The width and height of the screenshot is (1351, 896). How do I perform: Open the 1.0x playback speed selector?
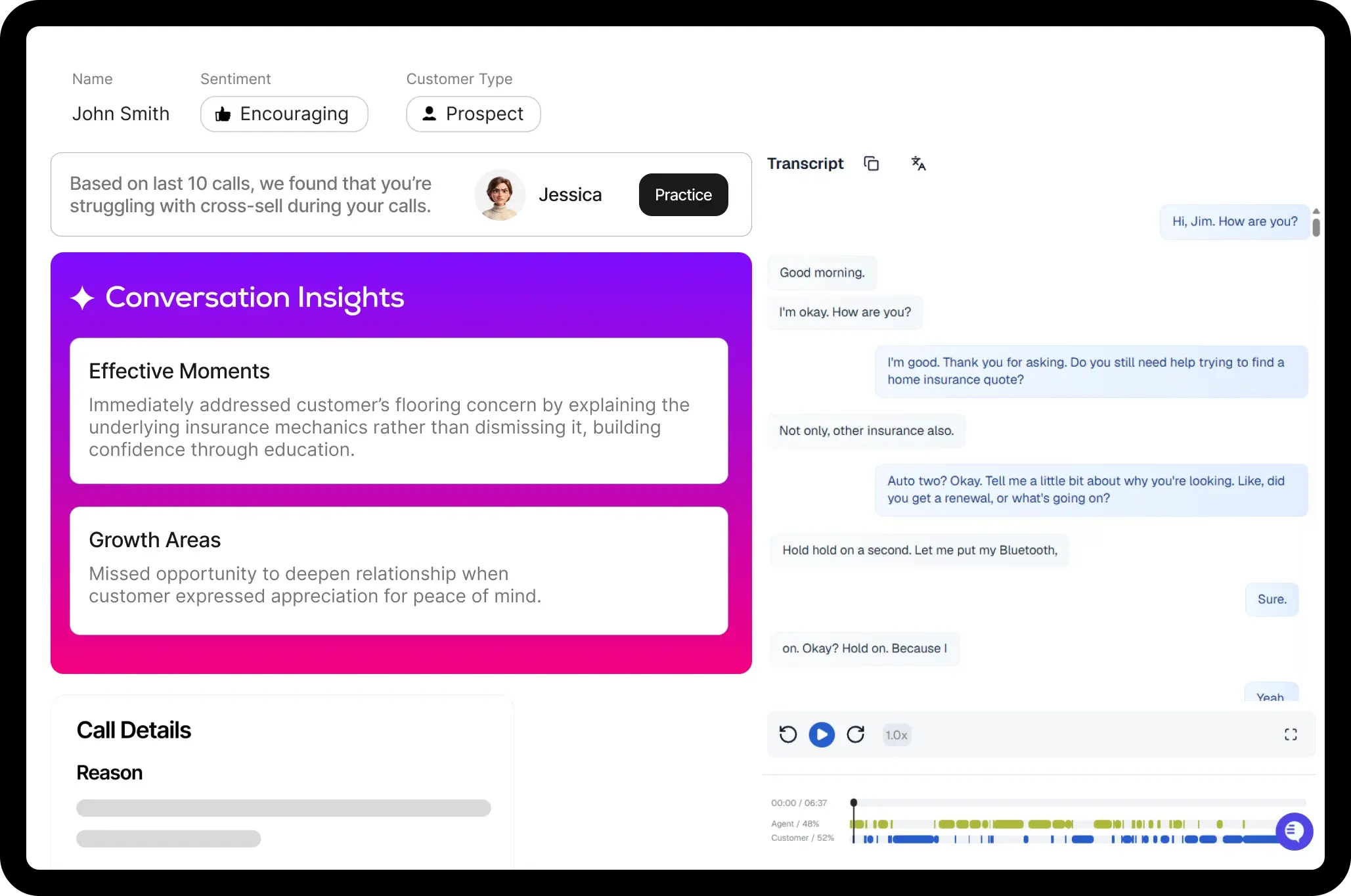click(x=896, y=735)
